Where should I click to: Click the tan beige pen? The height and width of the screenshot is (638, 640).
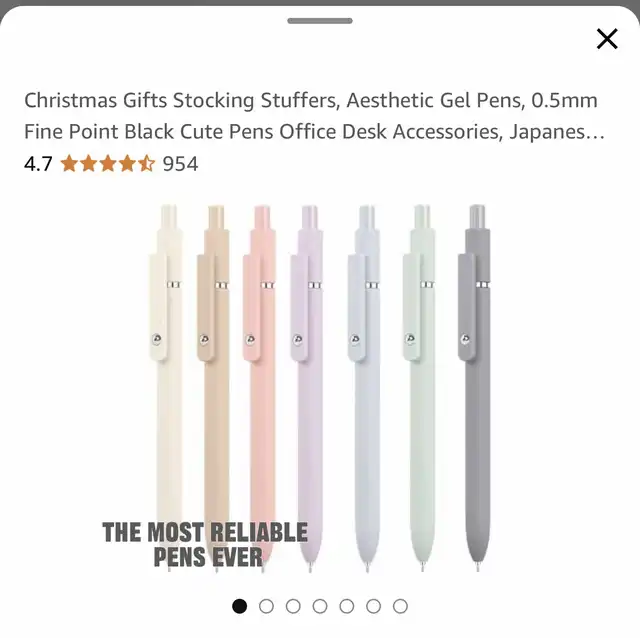[x=214, y=387]
